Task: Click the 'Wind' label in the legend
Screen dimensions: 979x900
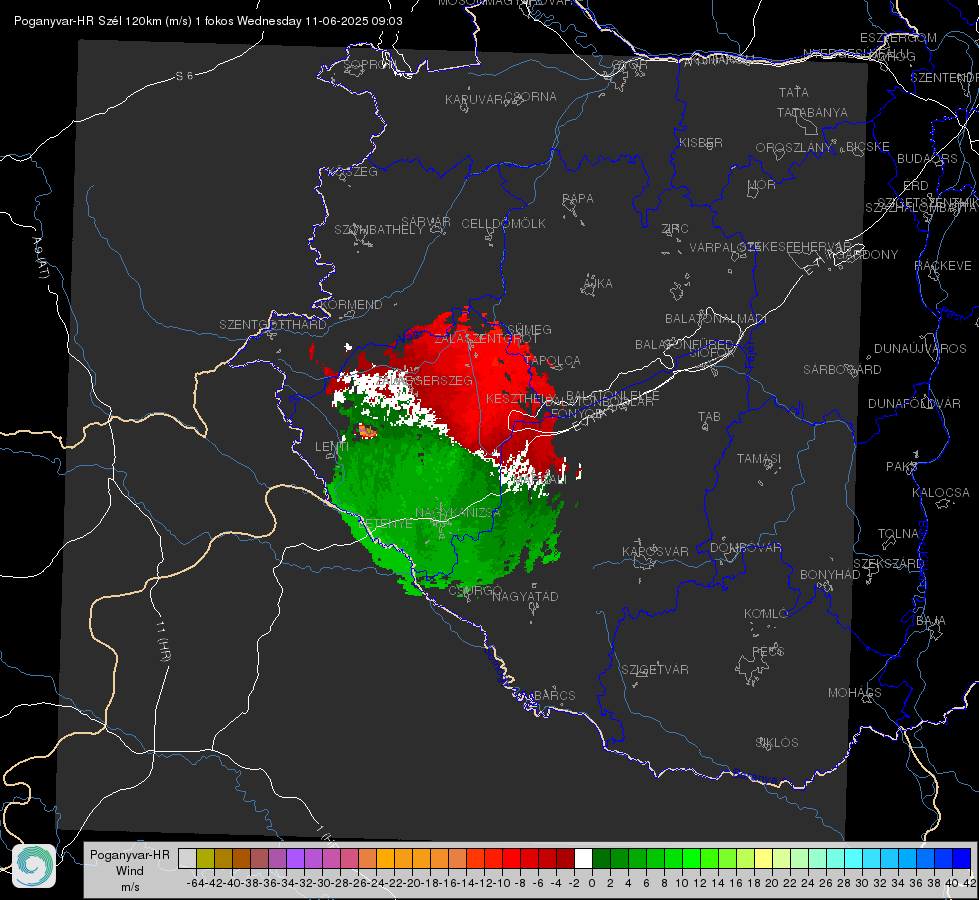Action: coord(130,871)
